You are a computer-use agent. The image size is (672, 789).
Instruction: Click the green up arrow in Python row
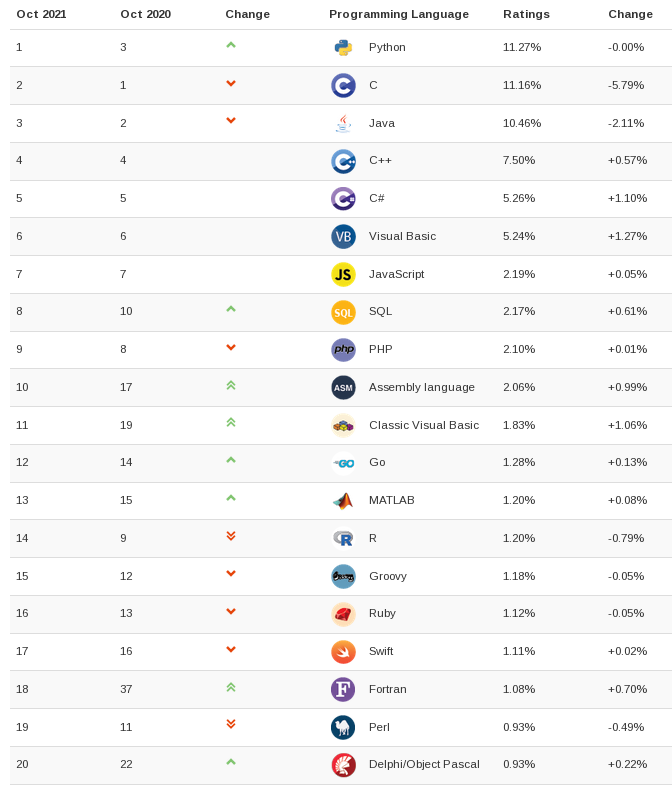pos(231,46)
